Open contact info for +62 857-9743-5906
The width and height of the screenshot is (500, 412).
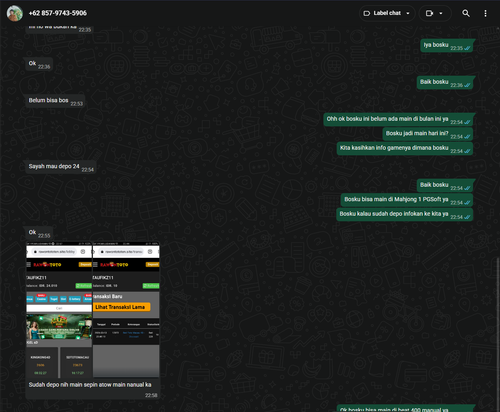58,13
